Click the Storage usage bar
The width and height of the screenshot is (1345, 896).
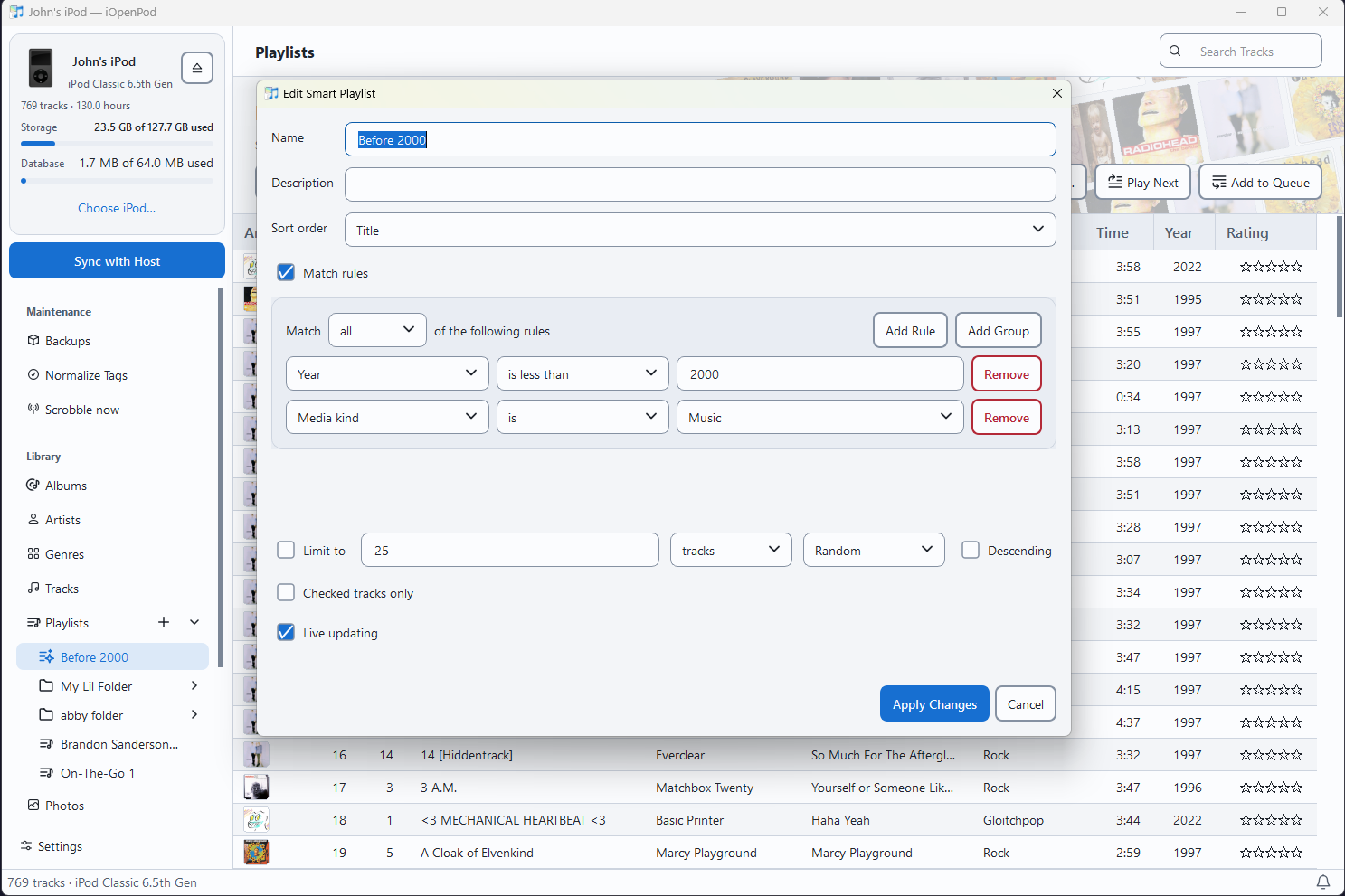117,144
